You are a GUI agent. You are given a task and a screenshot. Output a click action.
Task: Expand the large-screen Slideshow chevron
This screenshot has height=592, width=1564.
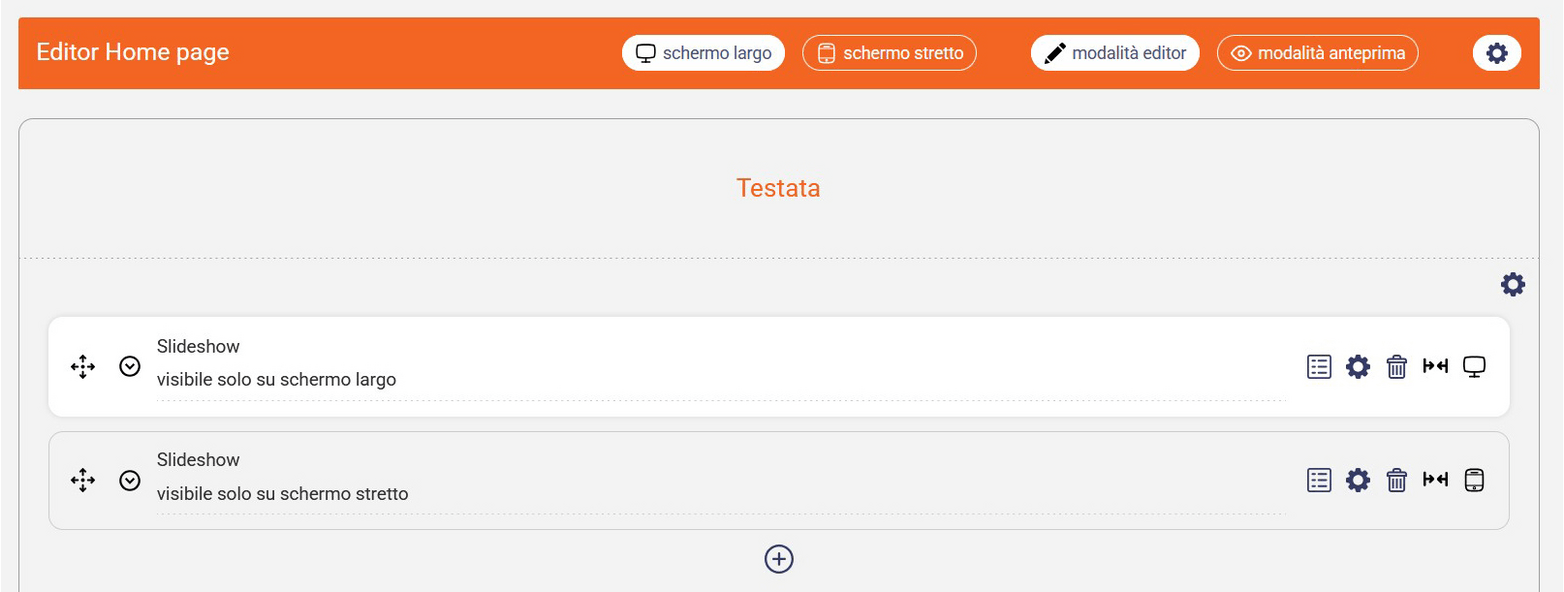pyautogui.click(x=129, y=367)
